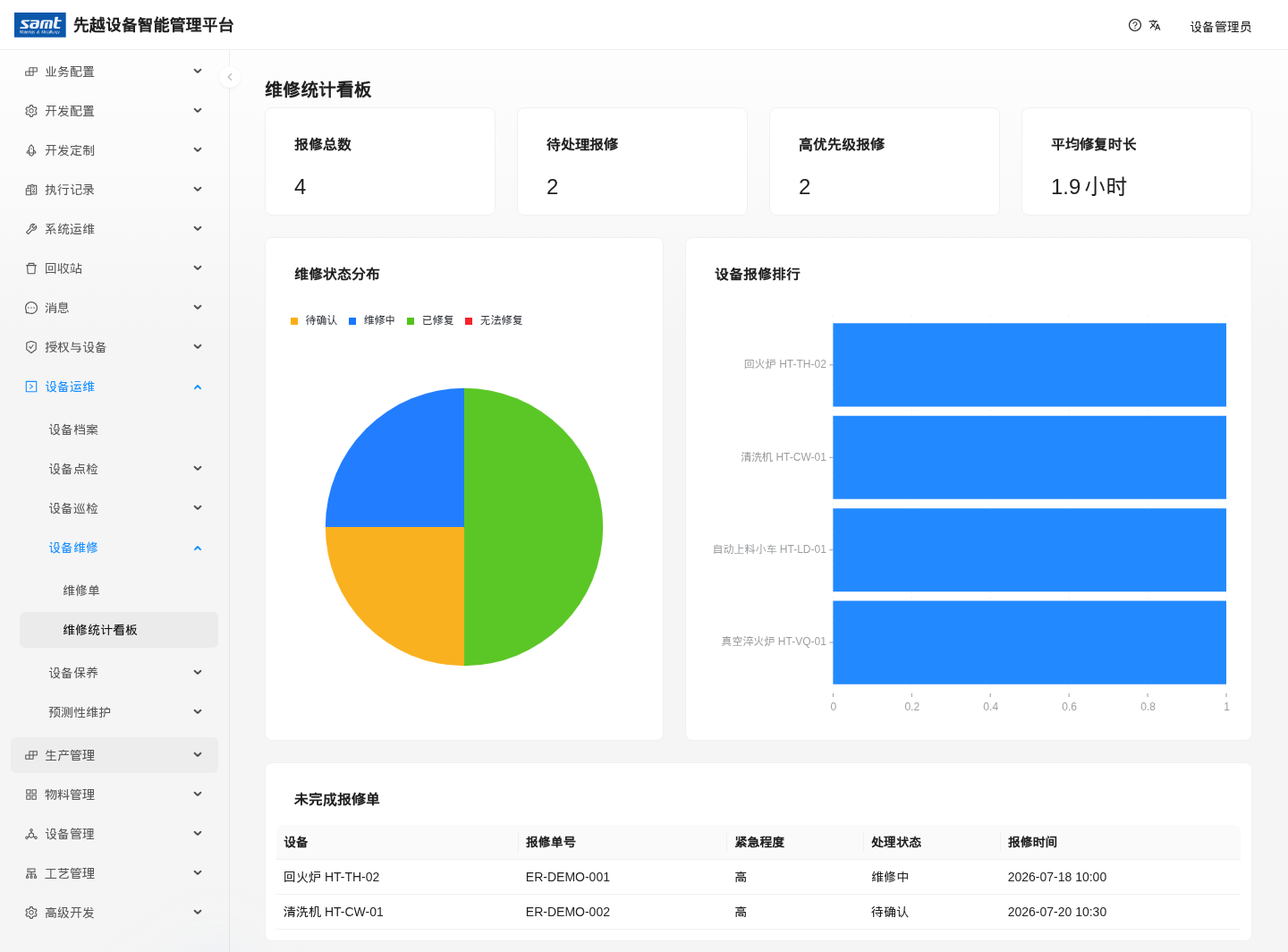Expand the 设备巡检 submenu chevron

coord(198,508)
